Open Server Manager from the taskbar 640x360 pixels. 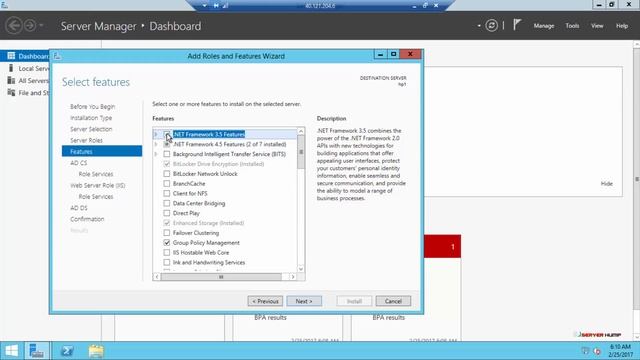pos(37,351)
